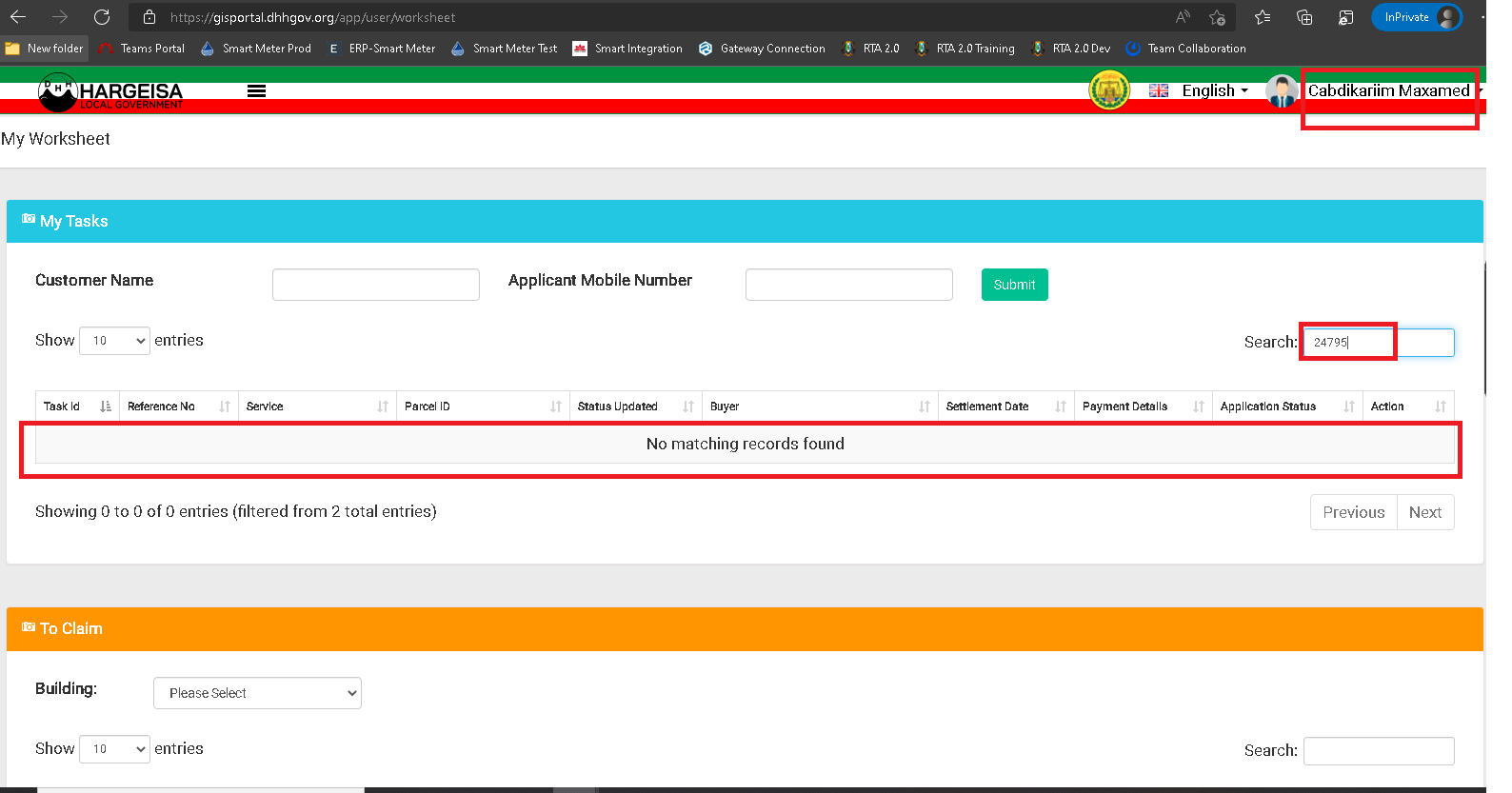Open Smart Integration bookmark
This screenshot has width=1512, height=793.
click(x=627, y=49)
